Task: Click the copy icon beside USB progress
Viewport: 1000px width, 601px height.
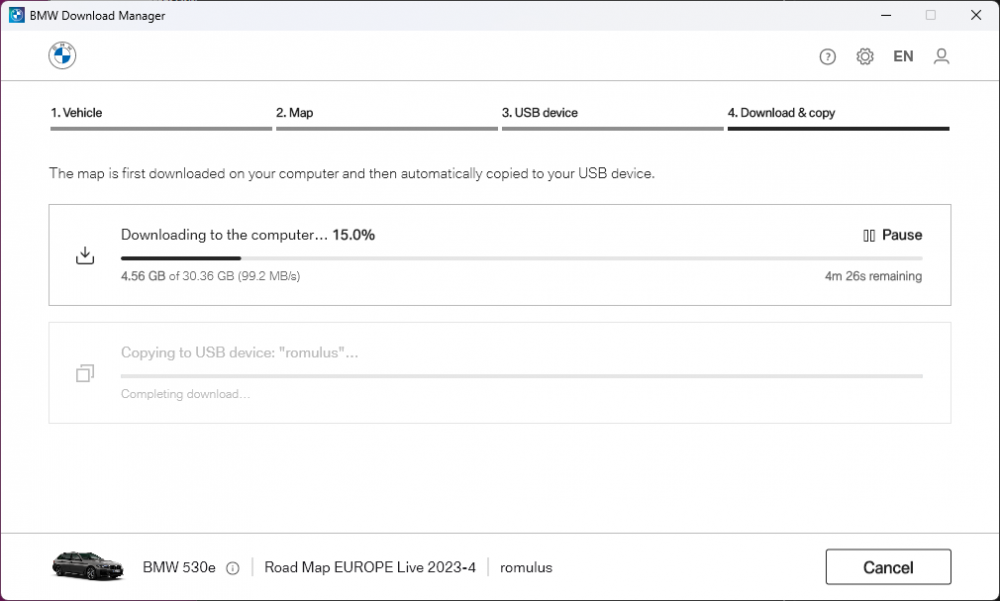Action: tap(85, 373)
